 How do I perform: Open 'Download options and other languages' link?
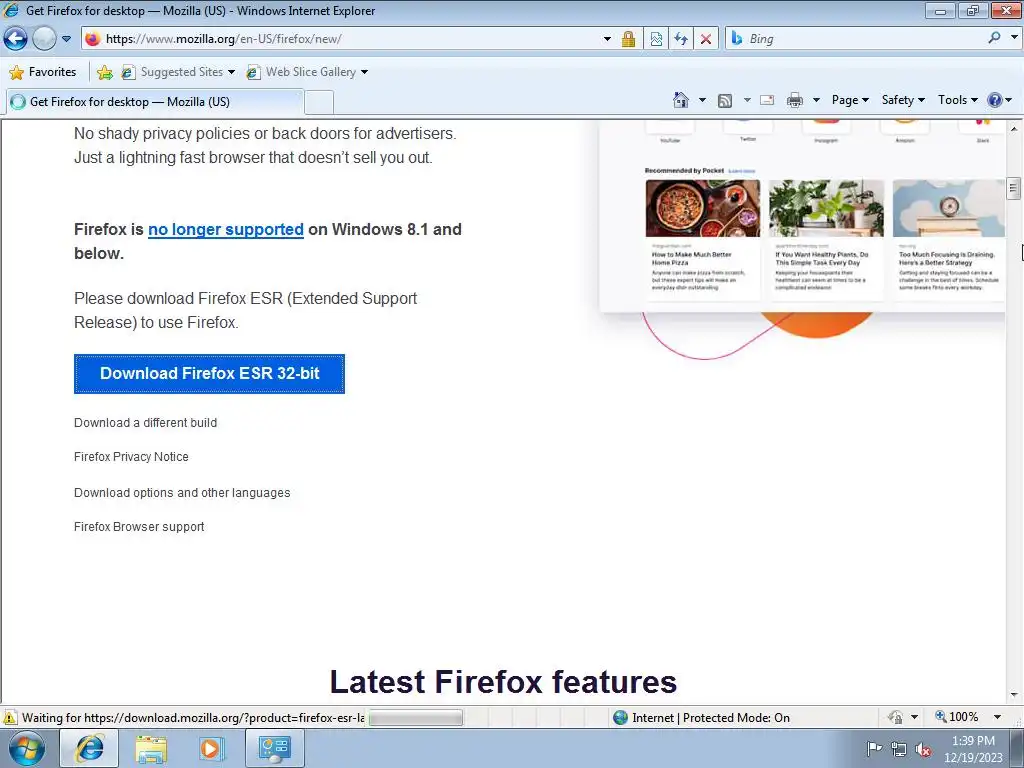pos(182,492)
